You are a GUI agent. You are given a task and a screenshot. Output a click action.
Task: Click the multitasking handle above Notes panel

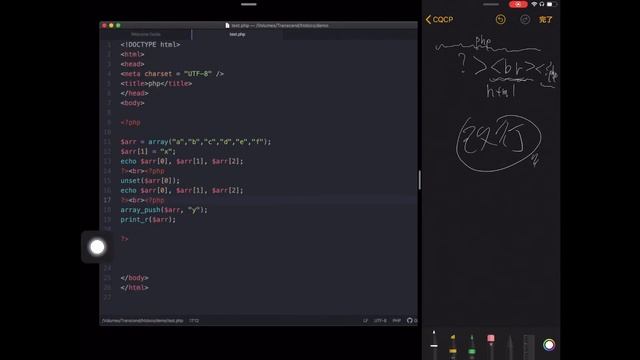click(x=491, y=4)
